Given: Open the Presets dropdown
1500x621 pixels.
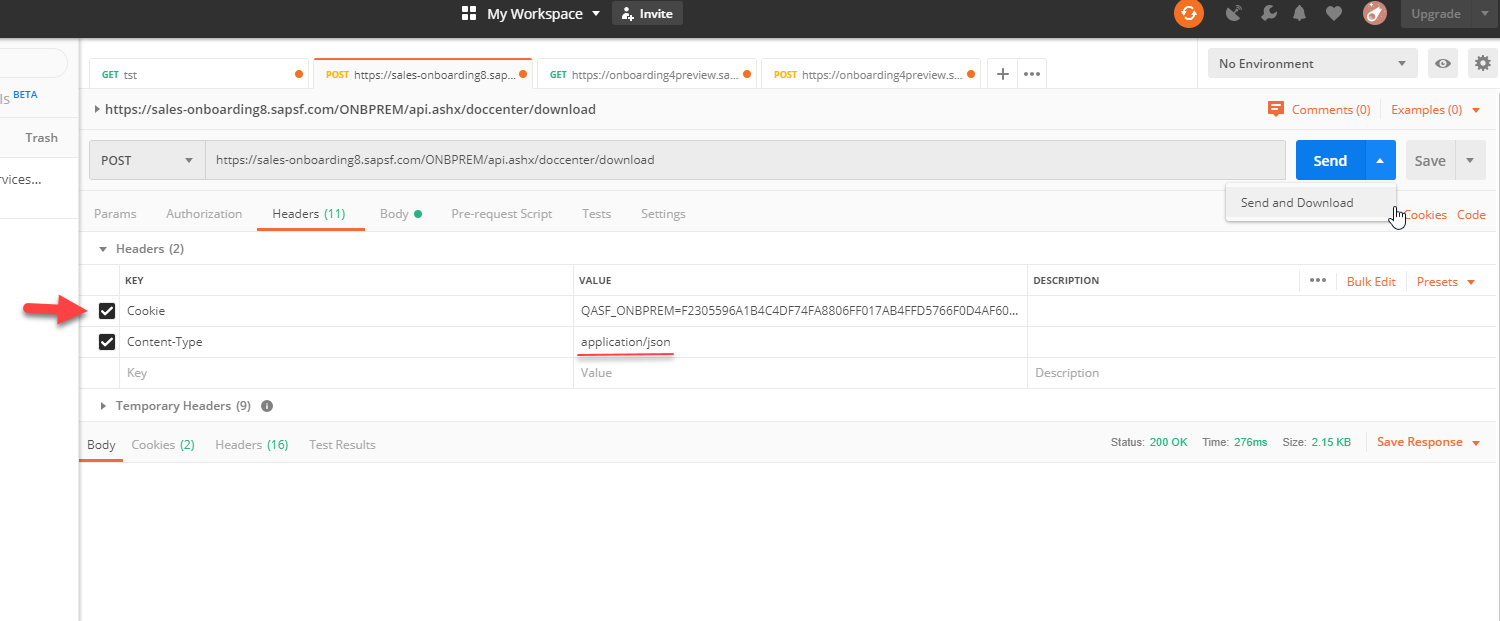Looking at the screenshot, I should pyautogui.click(x=1446, y=282).
